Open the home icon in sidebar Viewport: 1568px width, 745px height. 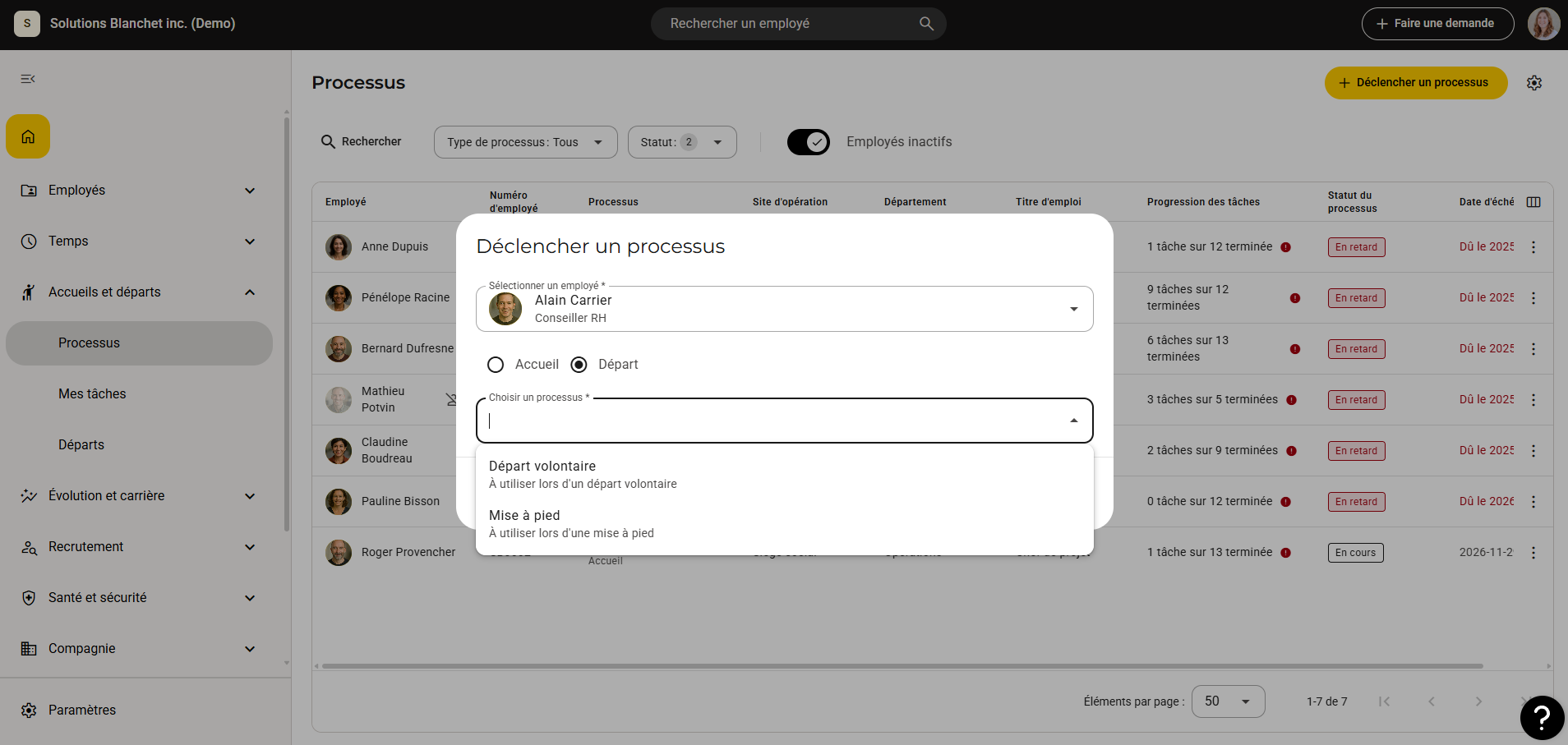pyautogui.click(x=28, y=136)
